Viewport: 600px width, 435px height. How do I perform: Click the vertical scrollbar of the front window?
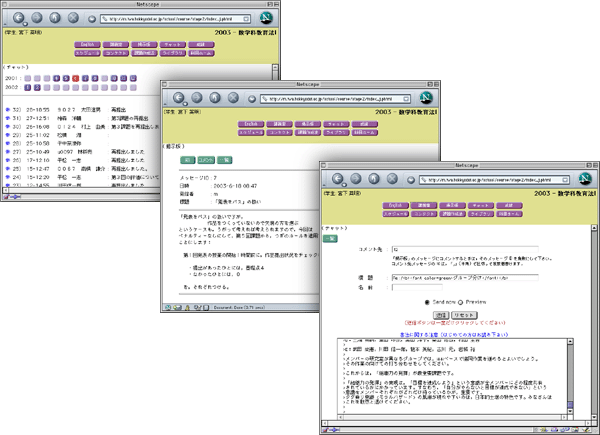pyautogui.click(x=589, y=300)
